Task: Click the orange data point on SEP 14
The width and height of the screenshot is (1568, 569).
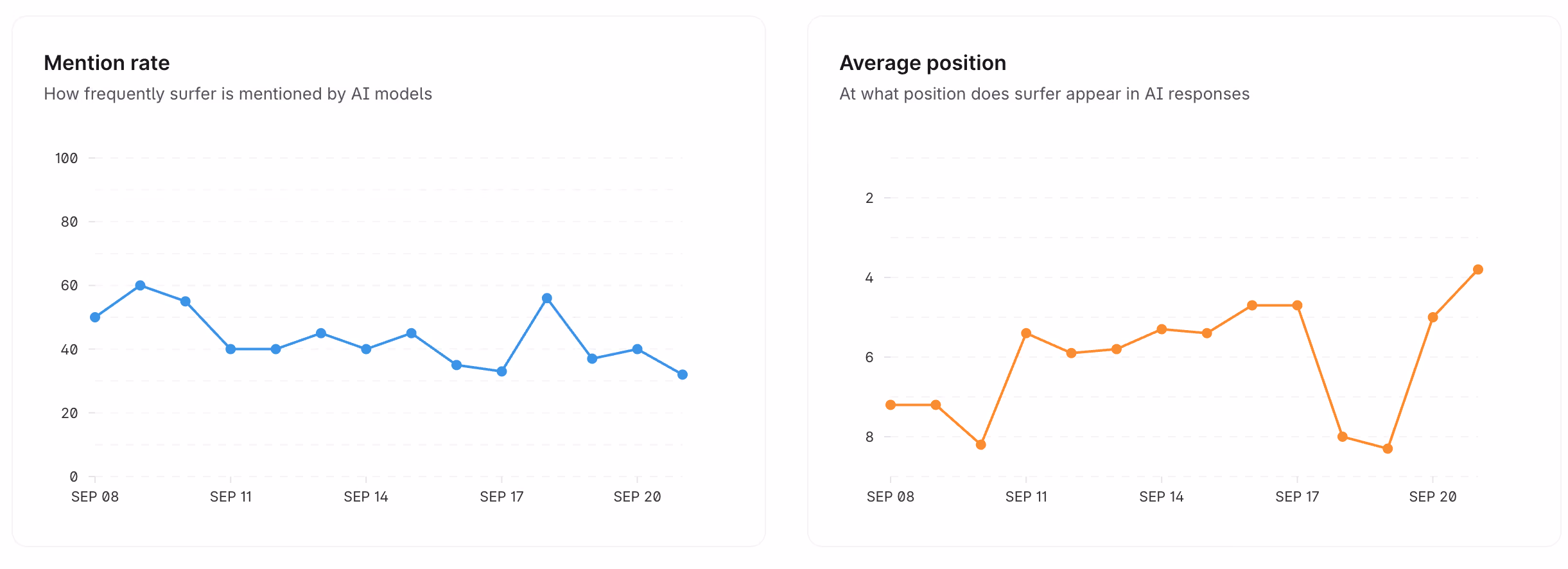Action: coord(1162,329)
